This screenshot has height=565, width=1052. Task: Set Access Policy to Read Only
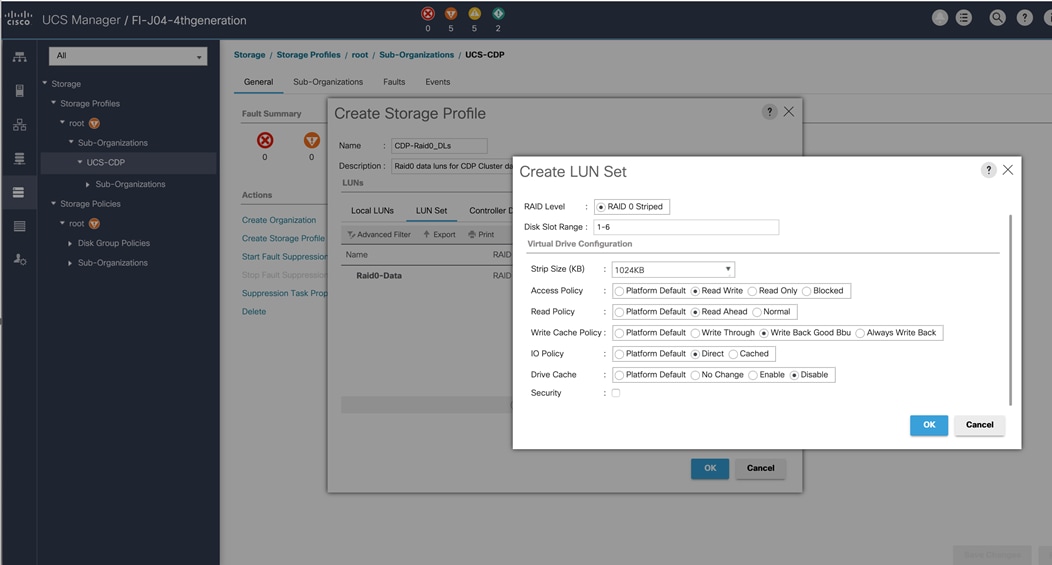pyautogui.click(x=753, y=291)
